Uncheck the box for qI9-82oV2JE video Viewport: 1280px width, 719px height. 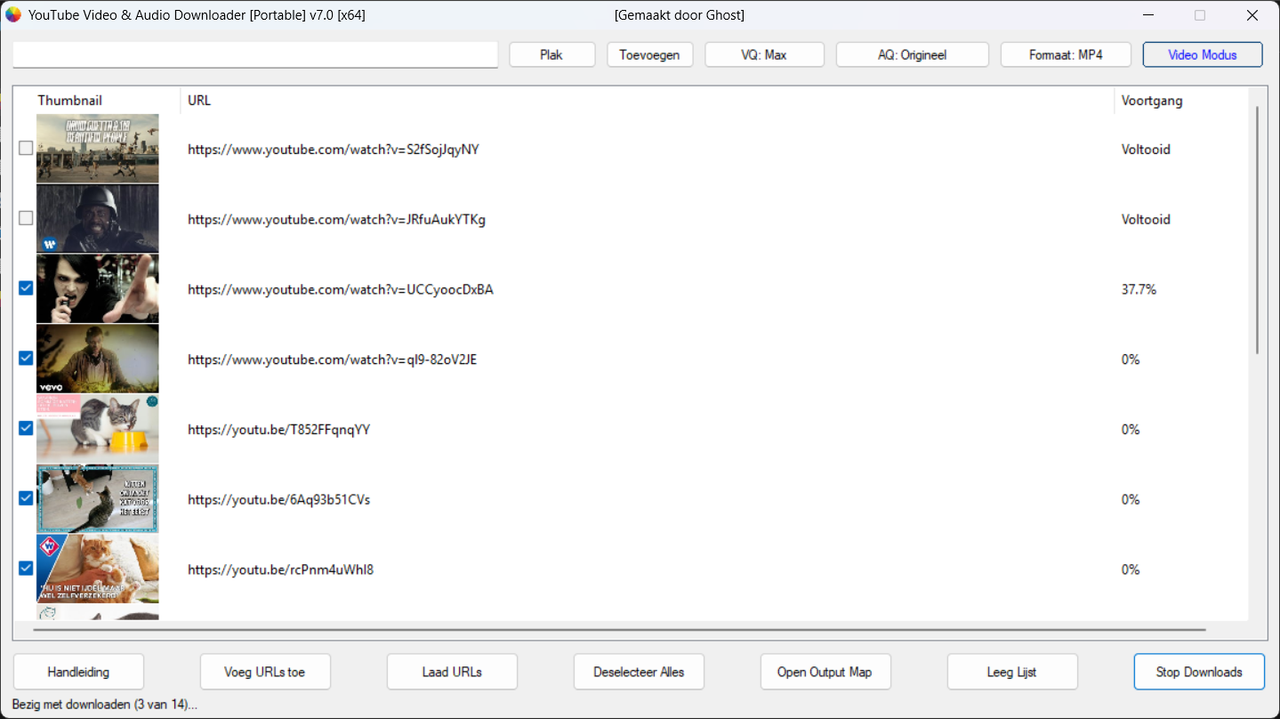coord(26,358)
